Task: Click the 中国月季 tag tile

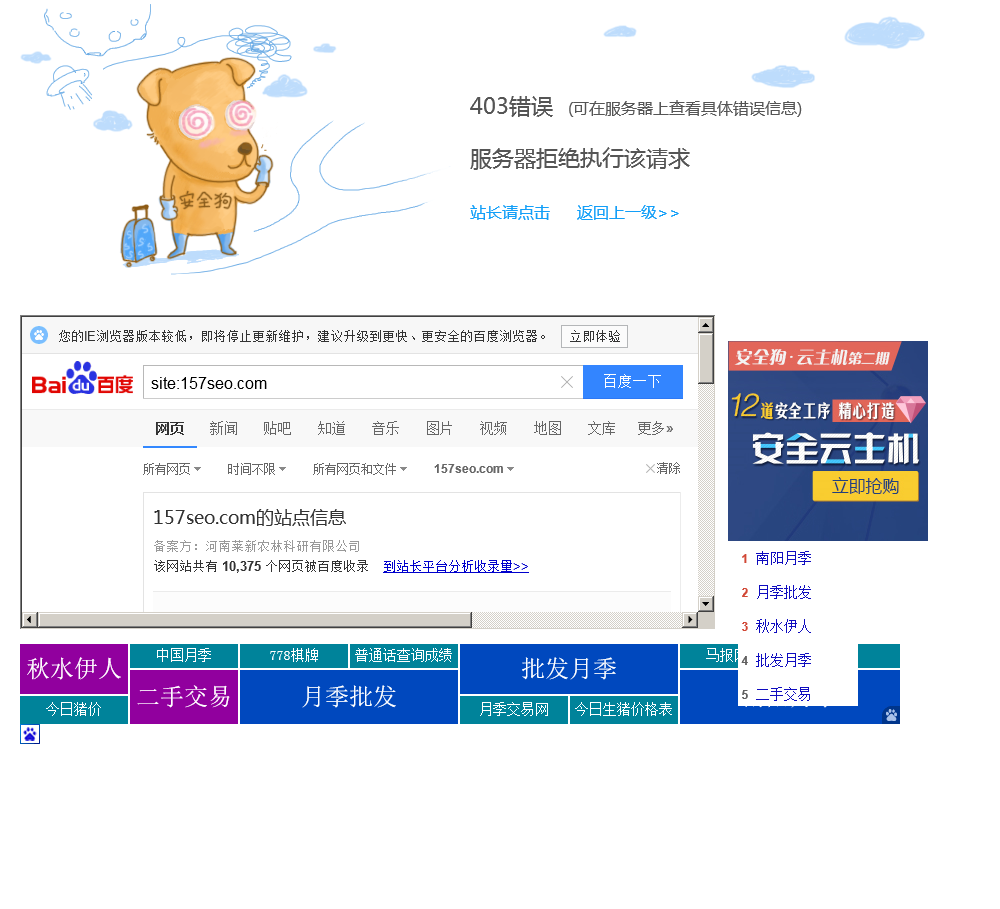Action: pos(184,656)
